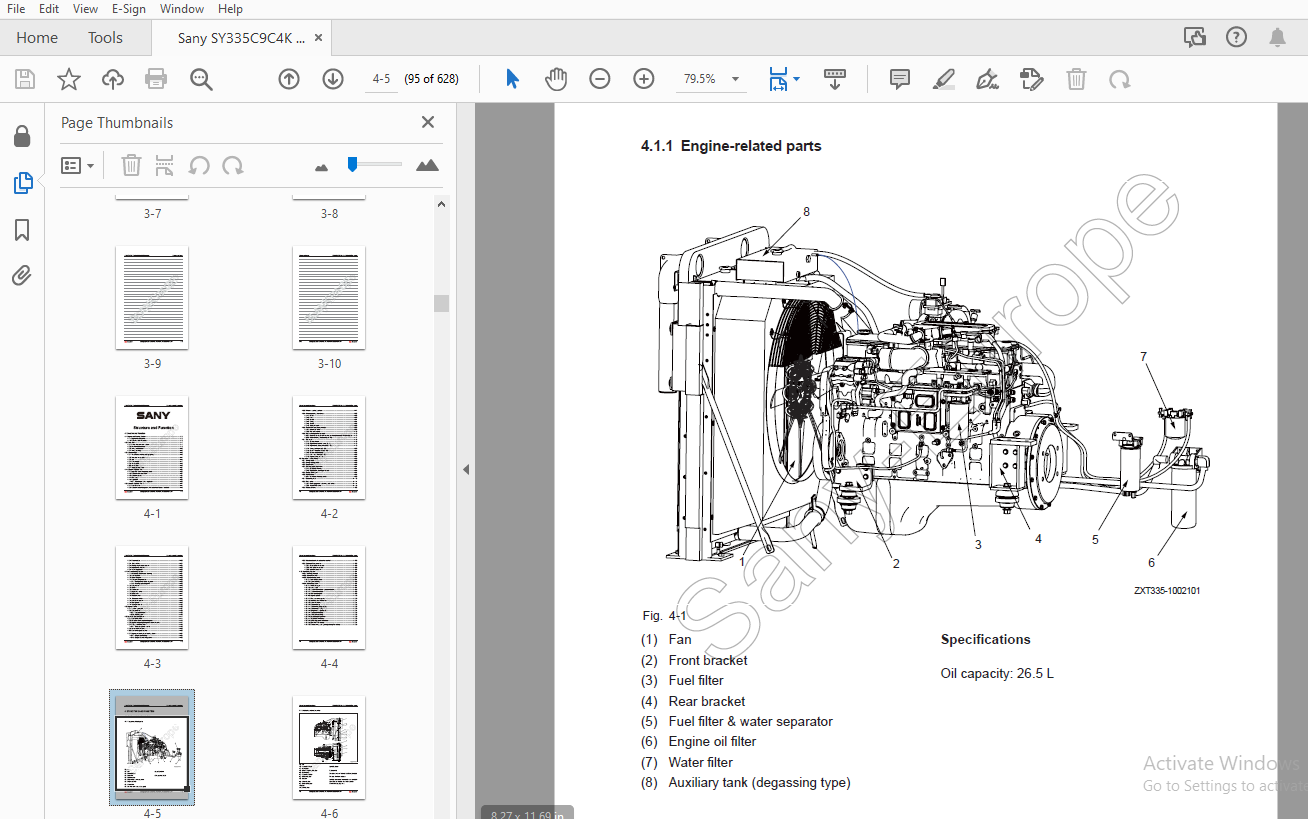1308x819 pixels.
Task: Open the Attachments paperclip panel
Action: [22, 276]
